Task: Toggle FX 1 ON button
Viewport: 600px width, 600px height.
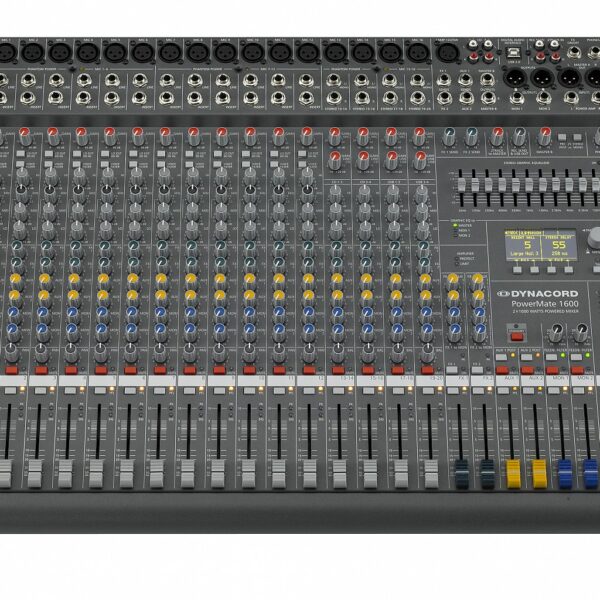Action: (452, 370)
